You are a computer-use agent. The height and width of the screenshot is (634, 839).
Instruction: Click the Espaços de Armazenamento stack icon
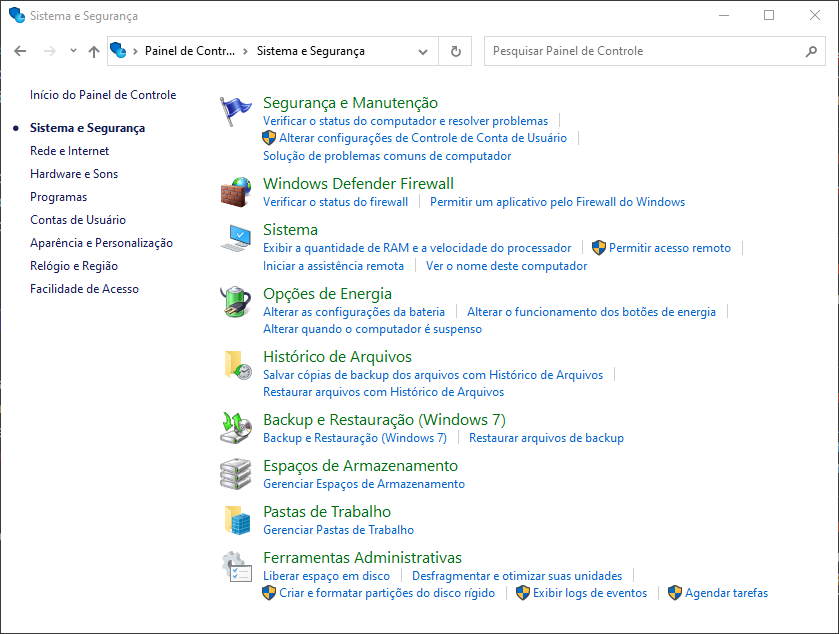(236, 473)
